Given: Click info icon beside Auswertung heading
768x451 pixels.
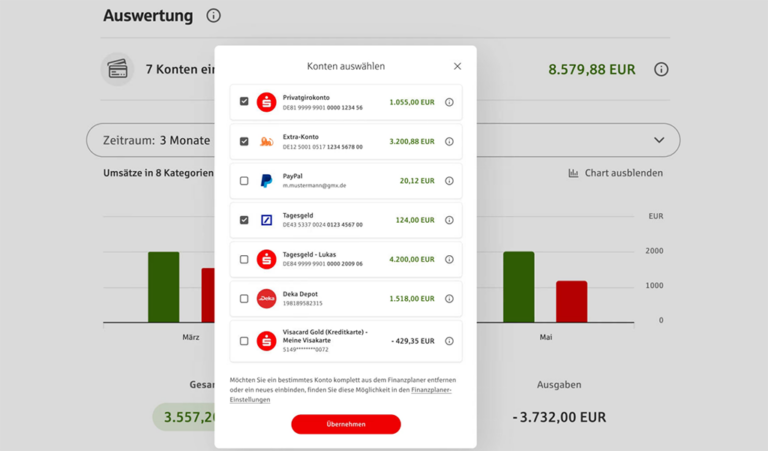Looking at the screenshot, I should (x=213, y=16).
